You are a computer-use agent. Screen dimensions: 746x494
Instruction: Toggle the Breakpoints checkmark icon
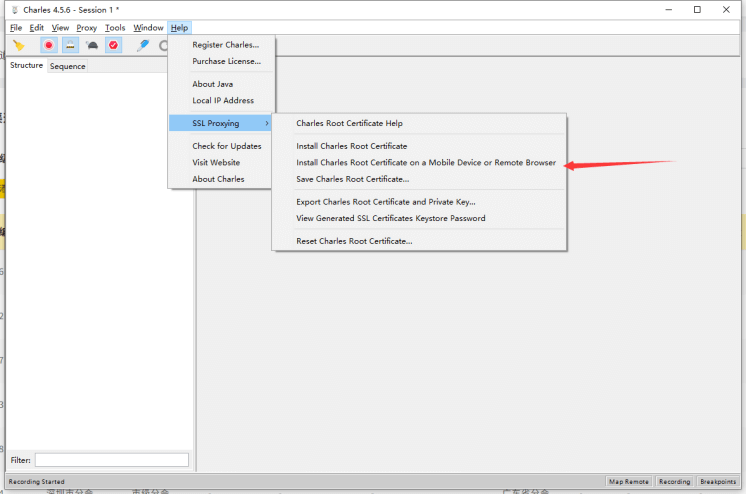[x=113, y=45]
